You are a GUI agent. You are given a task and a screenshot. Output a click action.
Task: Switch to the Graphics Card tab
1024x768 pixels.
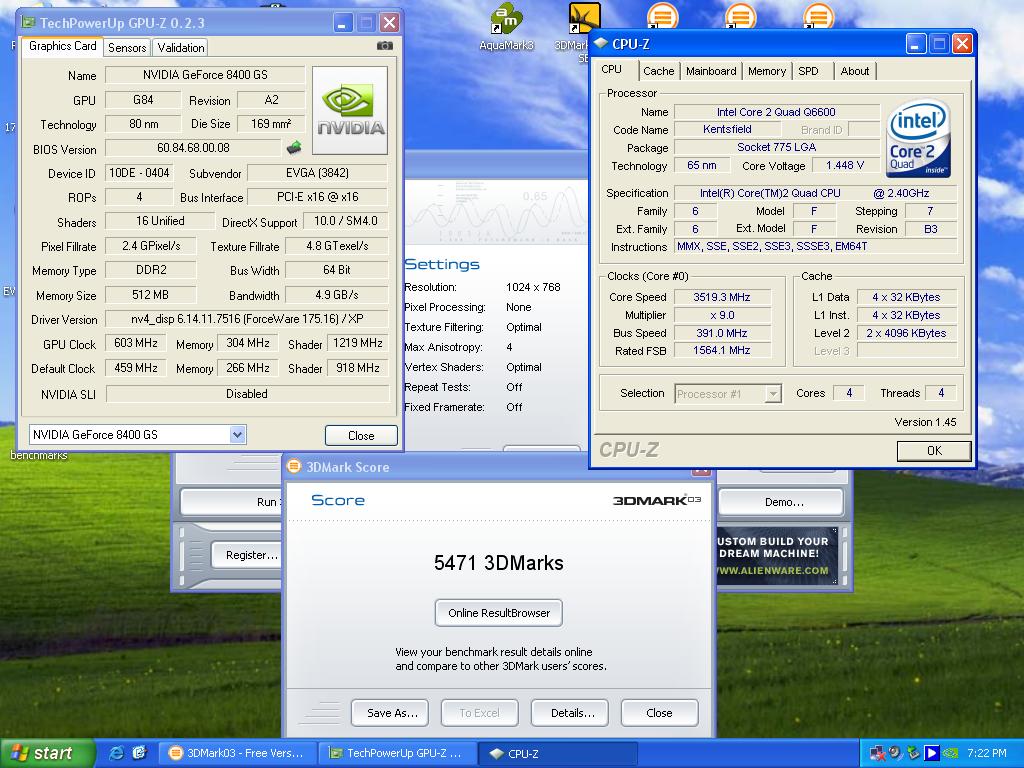[x=63, y=46]
